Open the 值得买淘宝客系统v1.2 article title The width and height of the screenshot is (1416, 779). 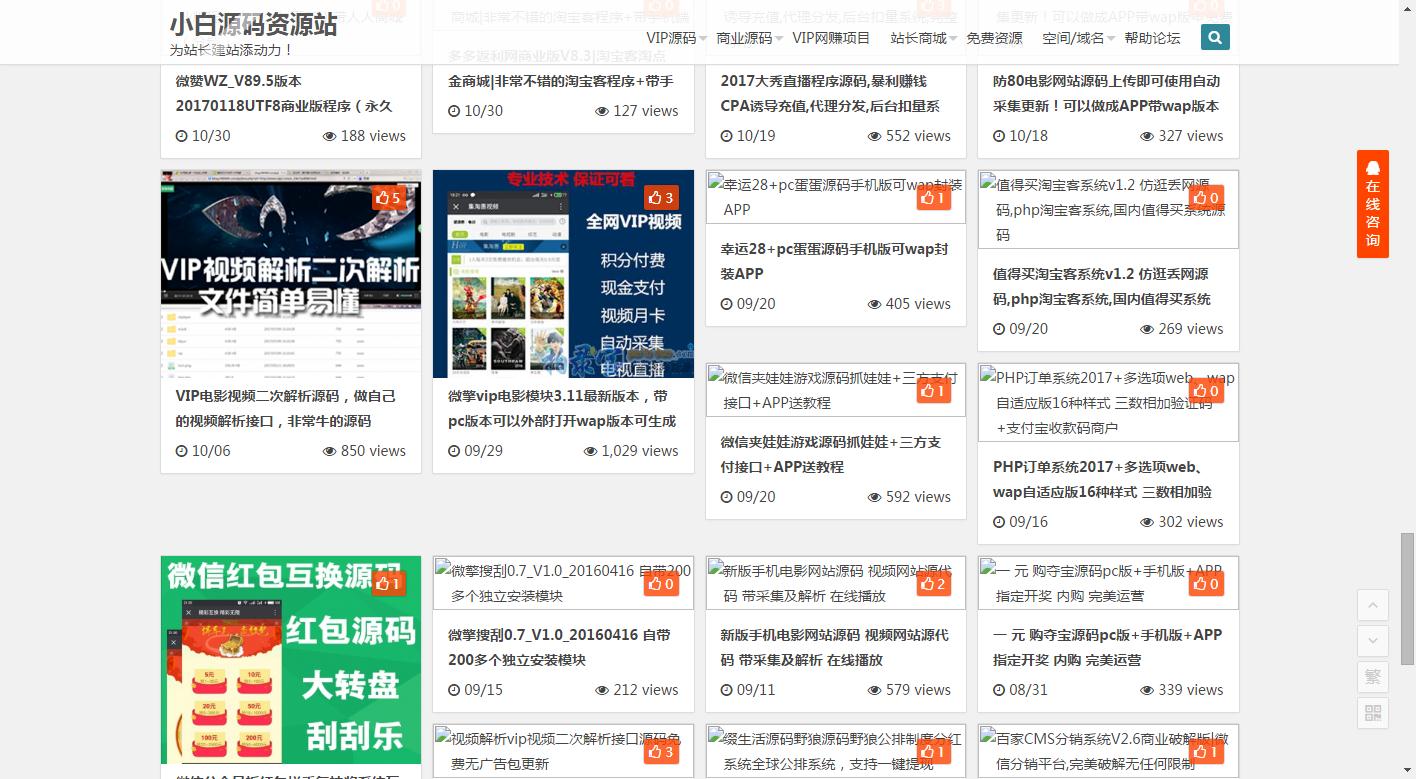[1101, 286]
